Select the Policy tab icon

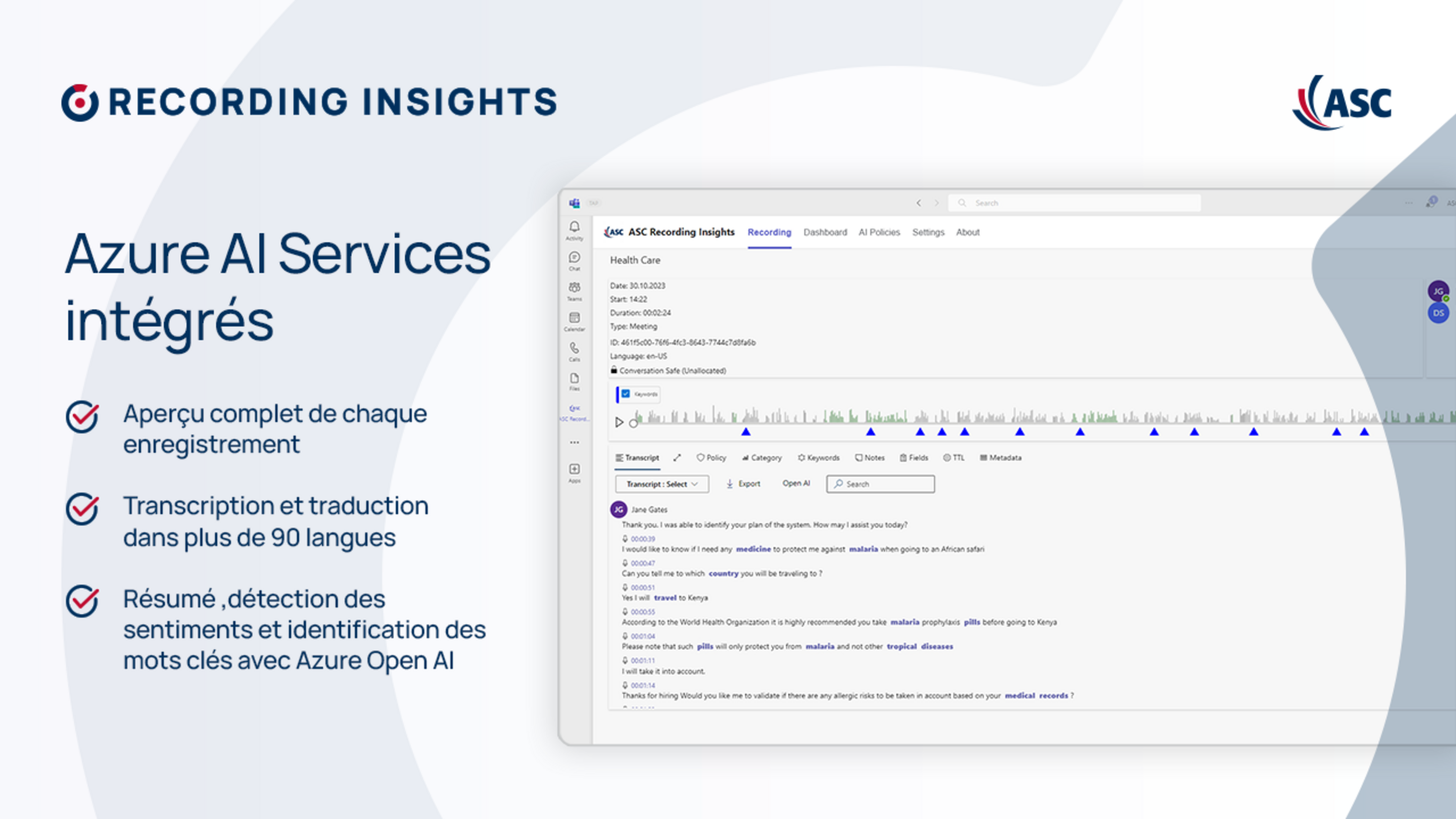coord(701,458)
